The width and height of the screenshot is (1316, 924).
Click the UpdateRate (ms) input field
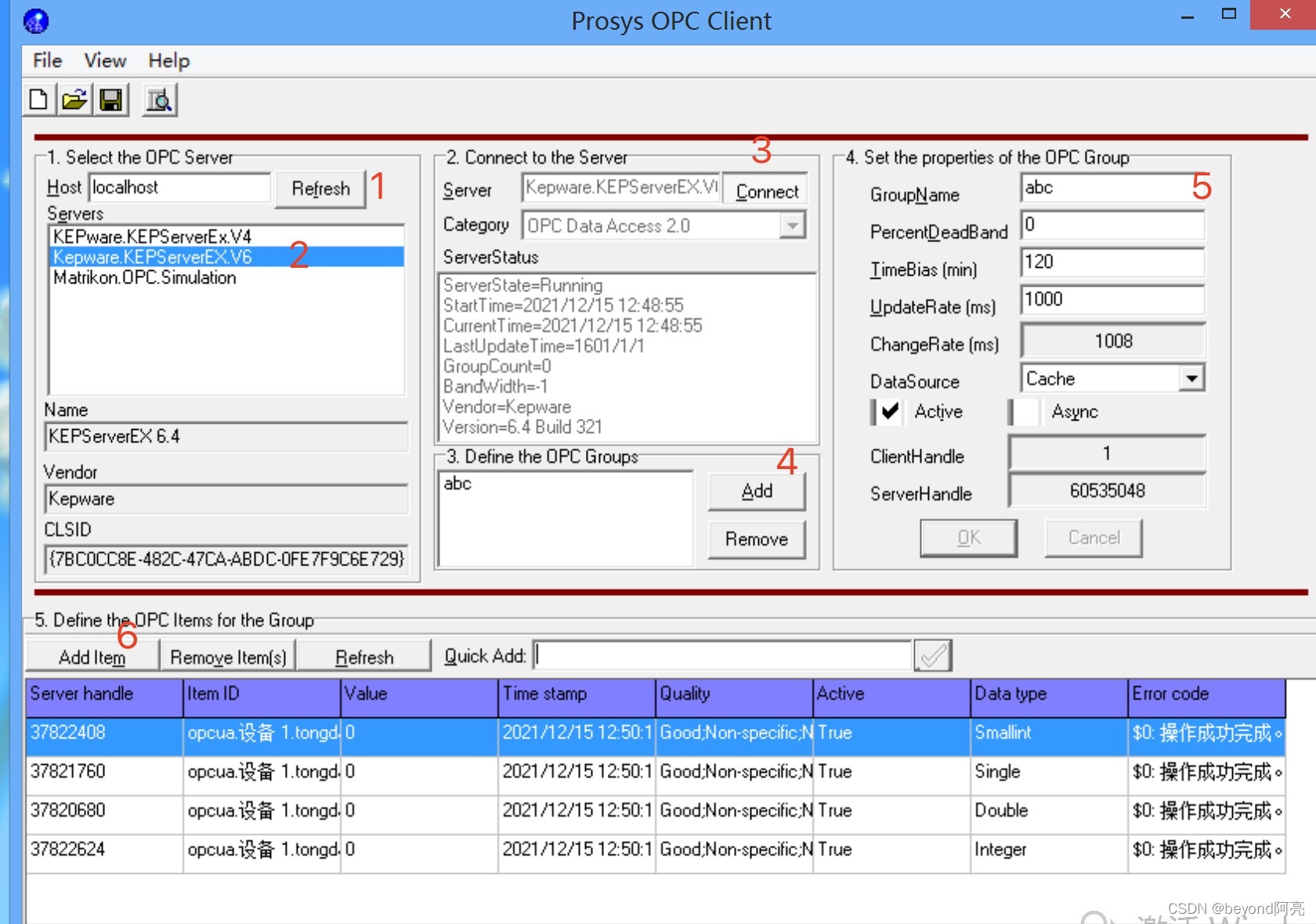[x=1112, y=300]
